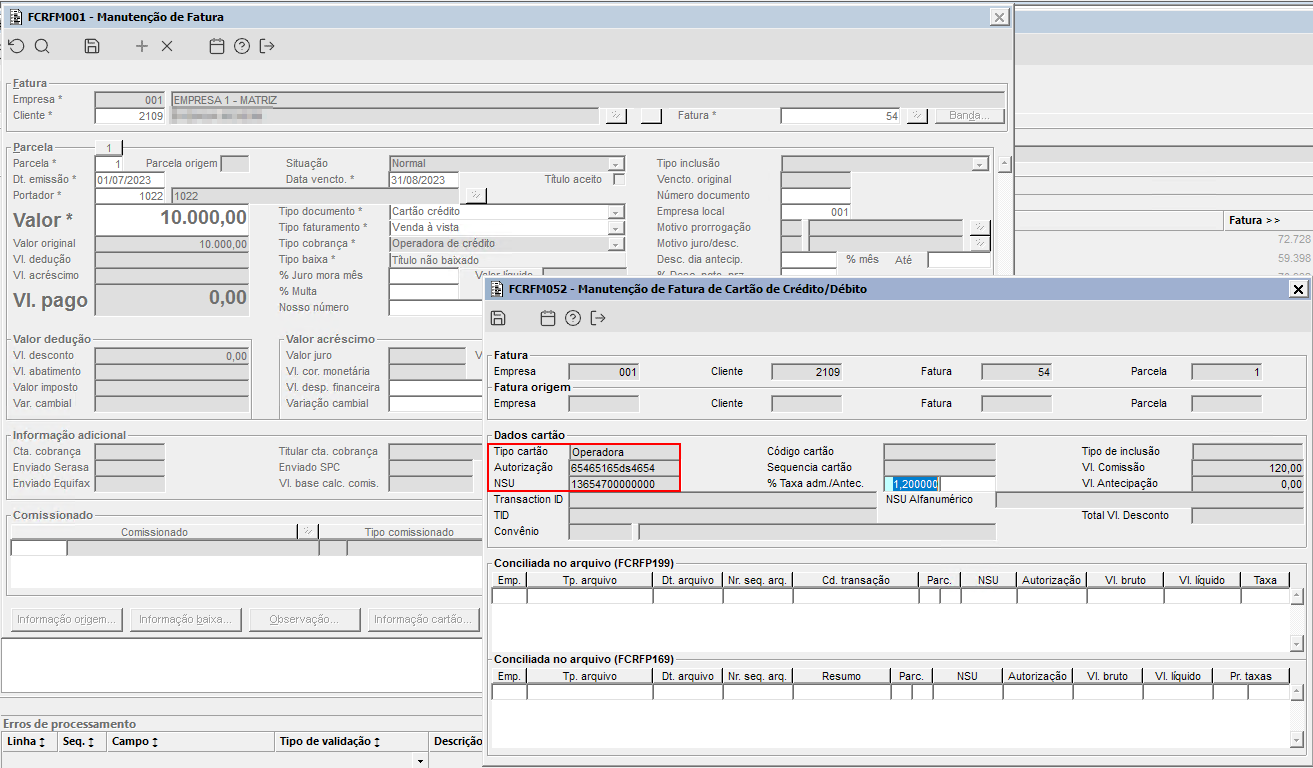Image resolution: width=1313 pixels, height=768 pixels.
Task: Open the Tipo cobrança dropdown list
Action: tap(616, 244)
